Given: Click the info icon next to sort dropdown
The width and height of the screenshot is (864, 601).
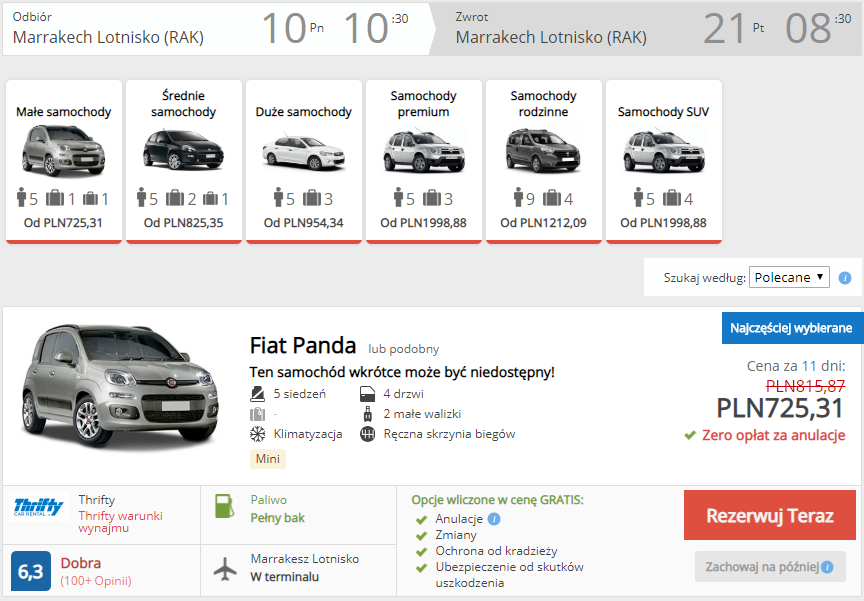Looking at the screenshot, I should tap(845, 278).
